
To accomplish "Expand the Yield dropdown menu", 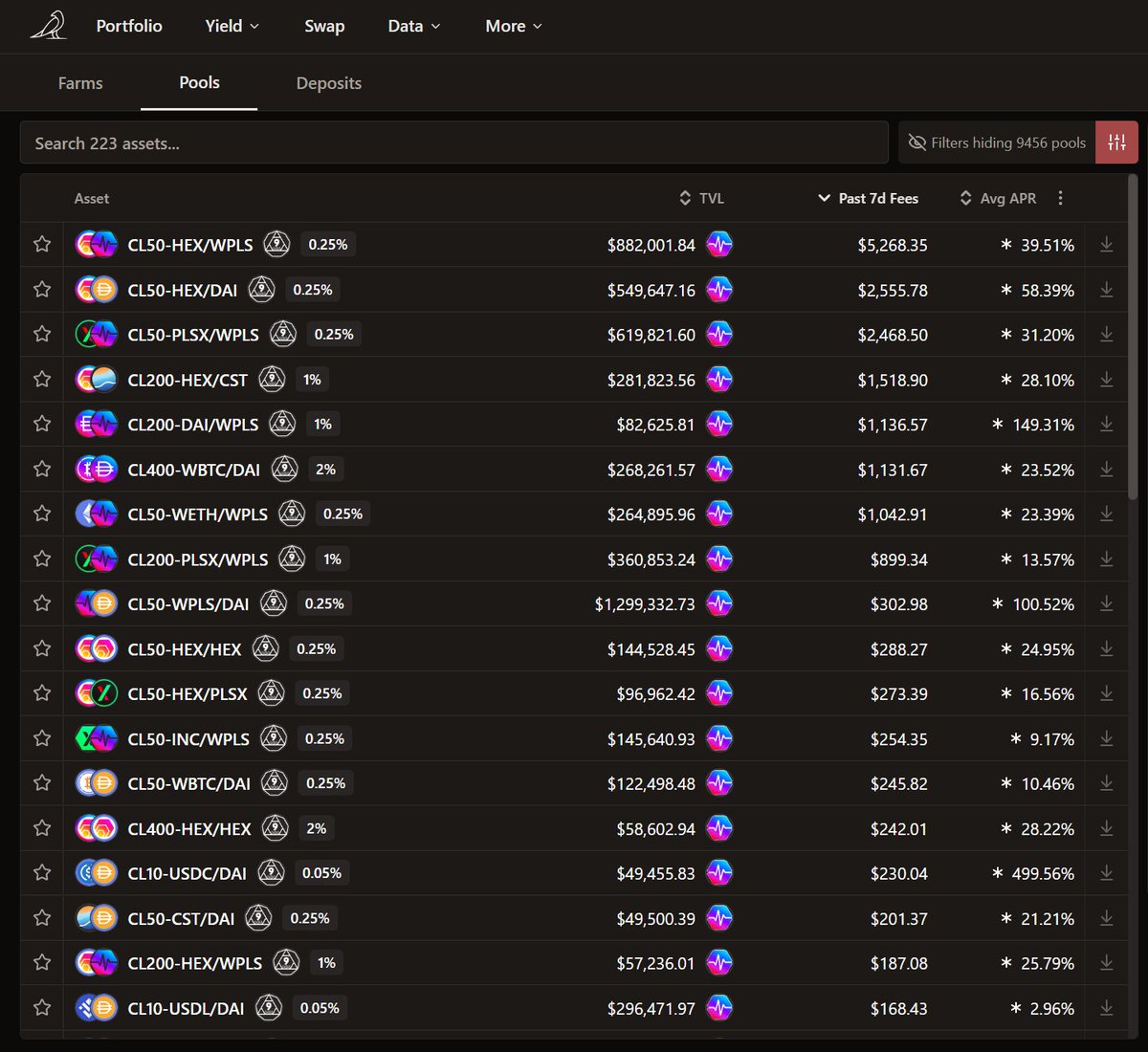I will pos(232,26).
